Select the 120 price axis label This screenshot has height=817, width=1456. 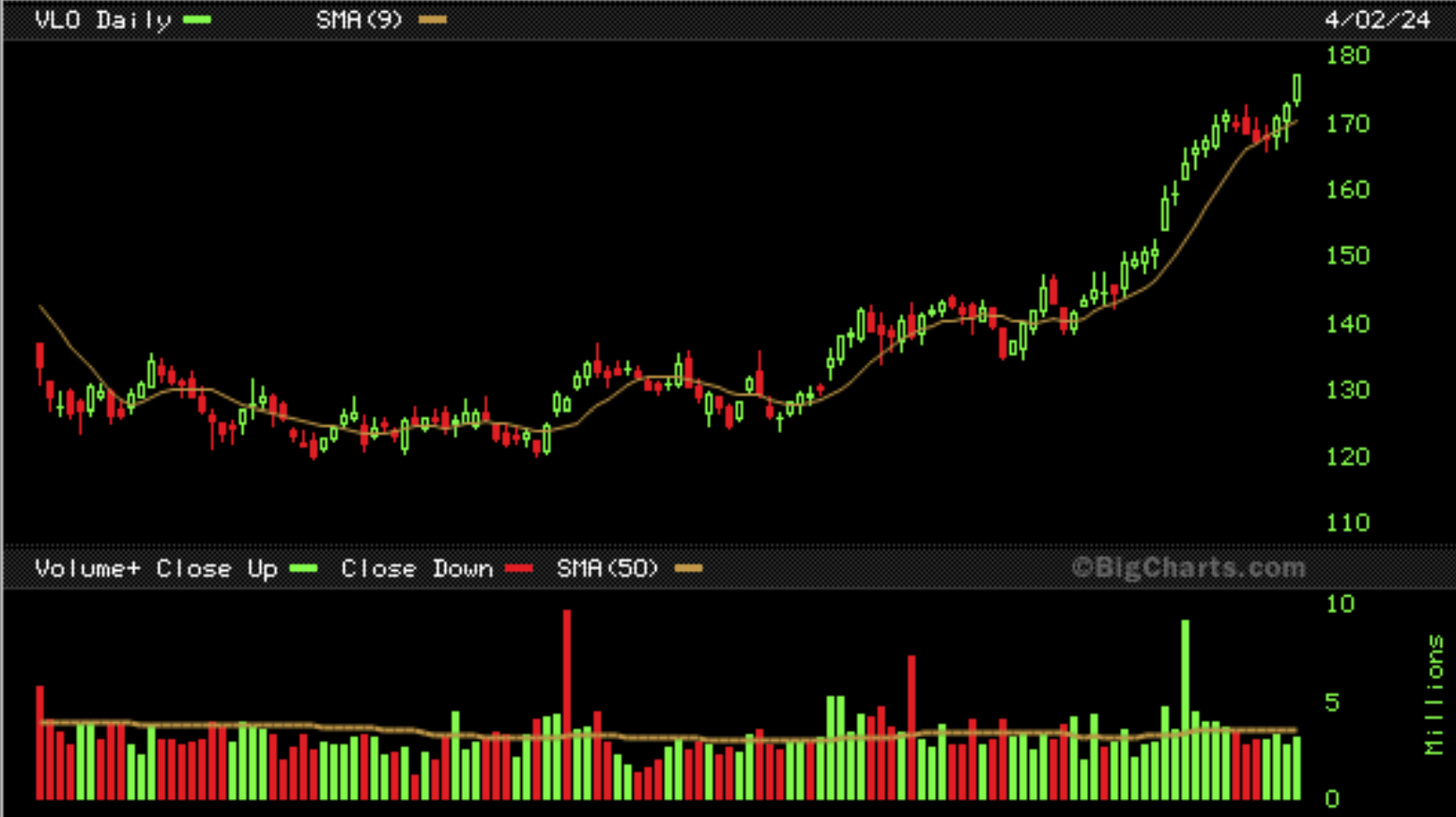coord(1348,456)
